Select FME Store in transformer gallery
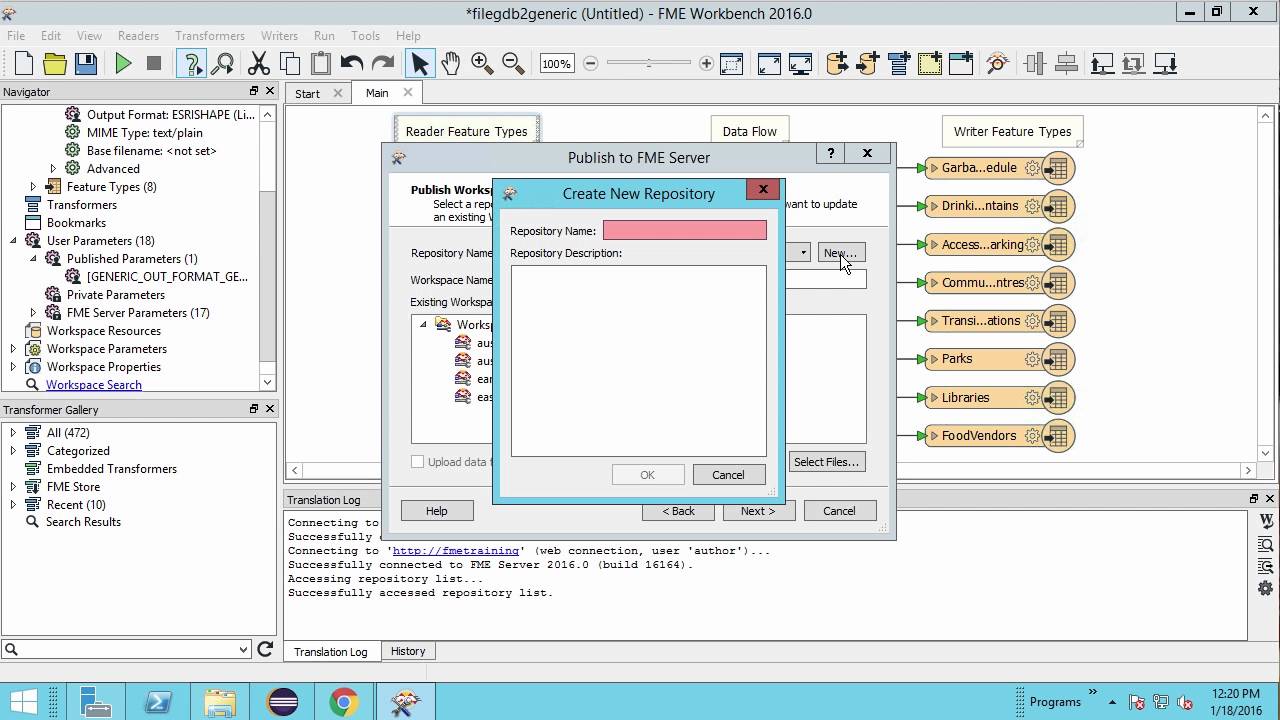 click(73, 487)
